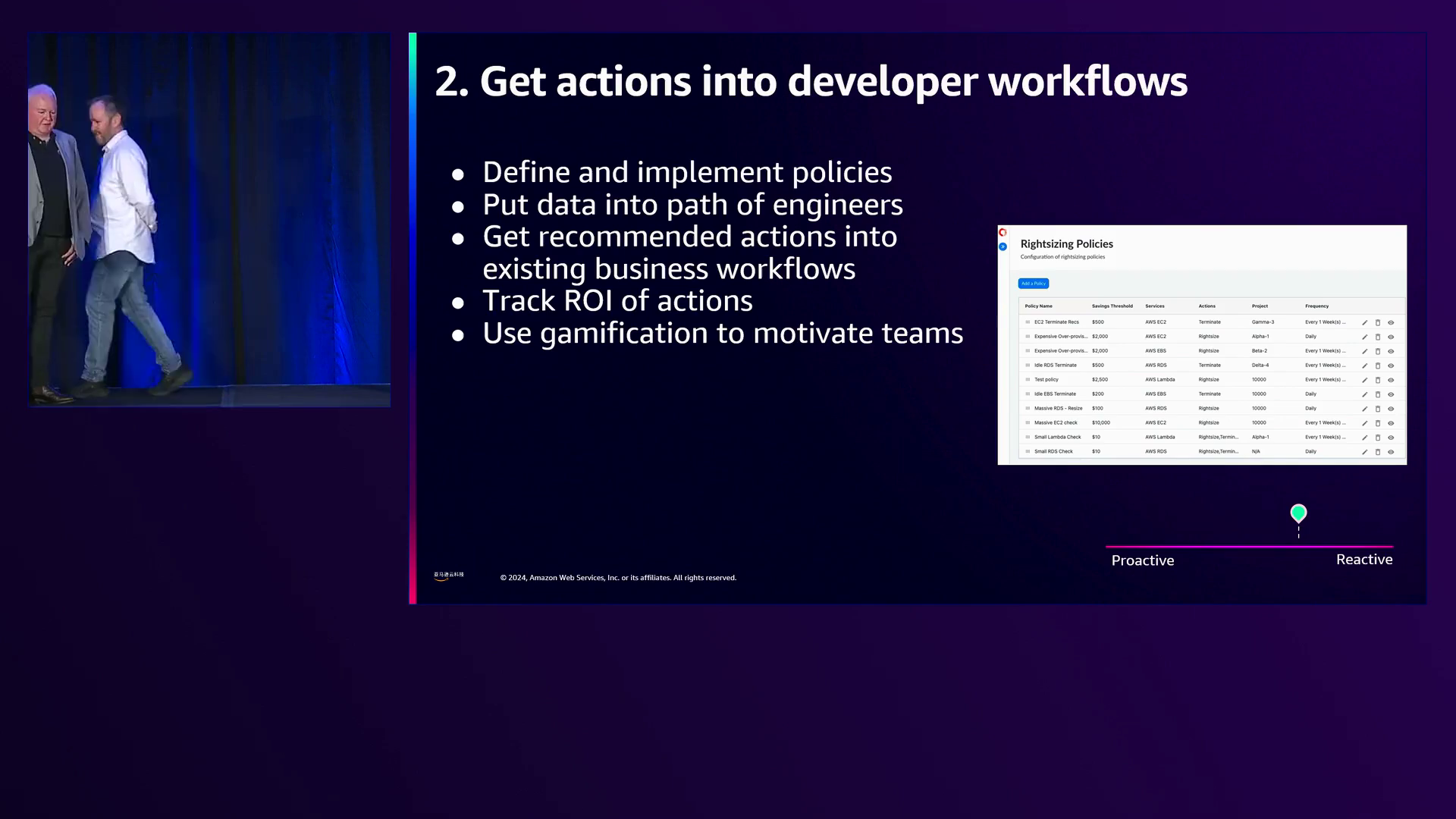The width and height of the screenshot is (1456, 819).
Task: Toggle eye icon for Small RDS Check
Action: click(x=1391, y=452)
